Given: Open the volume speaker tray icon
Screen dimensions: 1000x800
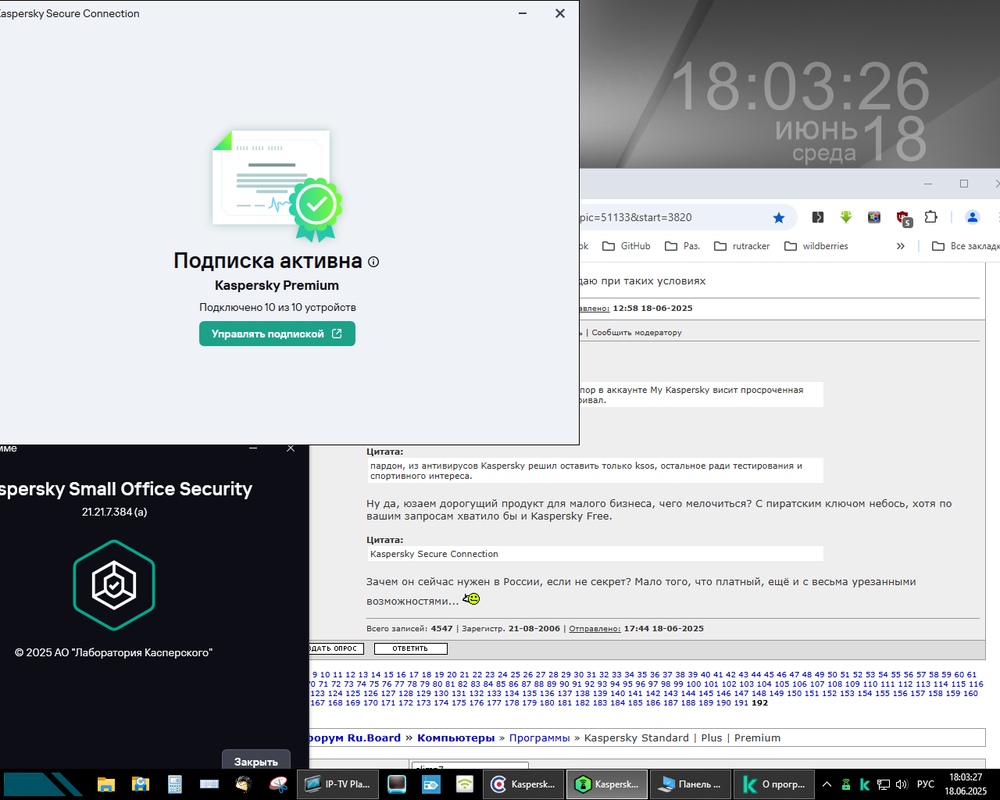Looking at the screenshot, I should pyautogui.click(x=902, y=785).
